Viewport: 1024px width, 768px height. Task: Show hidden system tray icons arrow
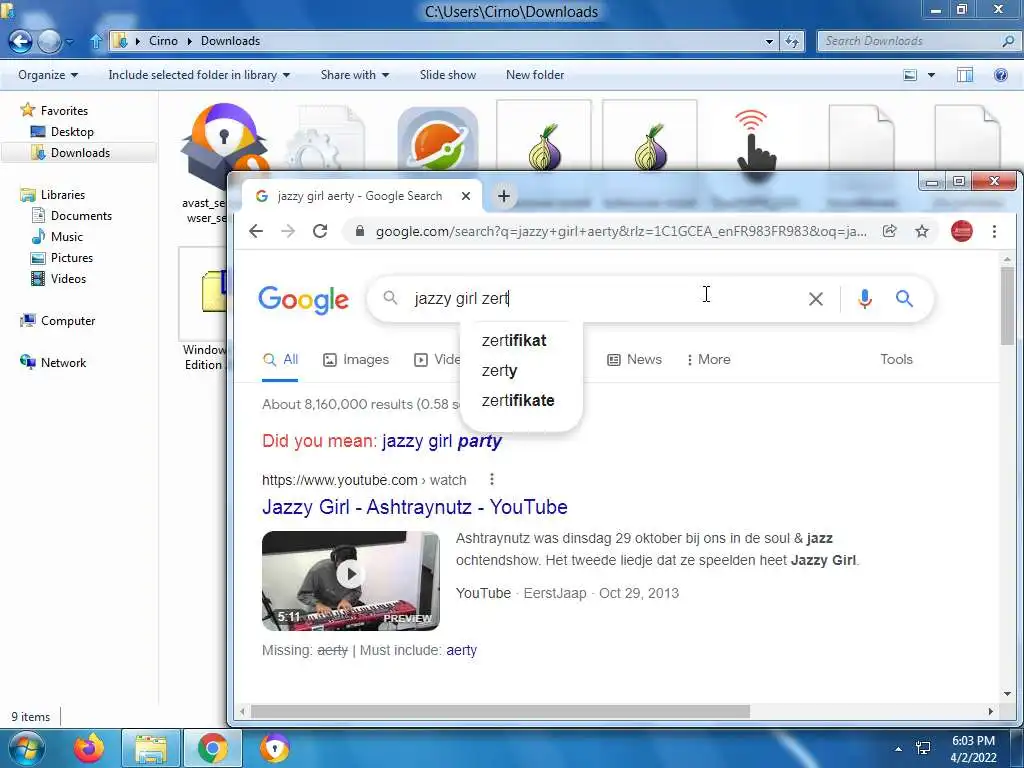[898, 749]
